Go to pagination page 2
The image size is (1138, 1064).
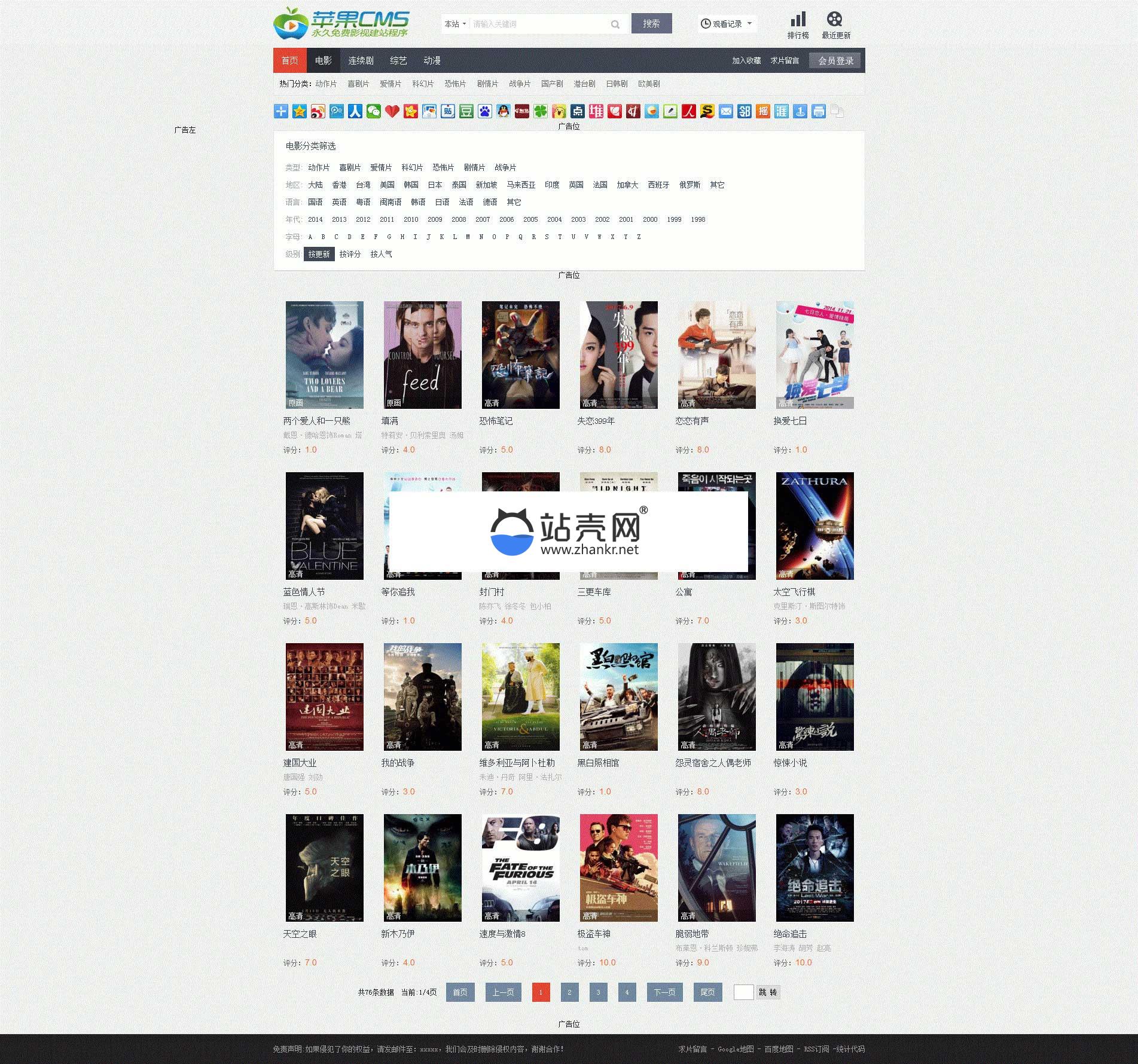[569, 992]
